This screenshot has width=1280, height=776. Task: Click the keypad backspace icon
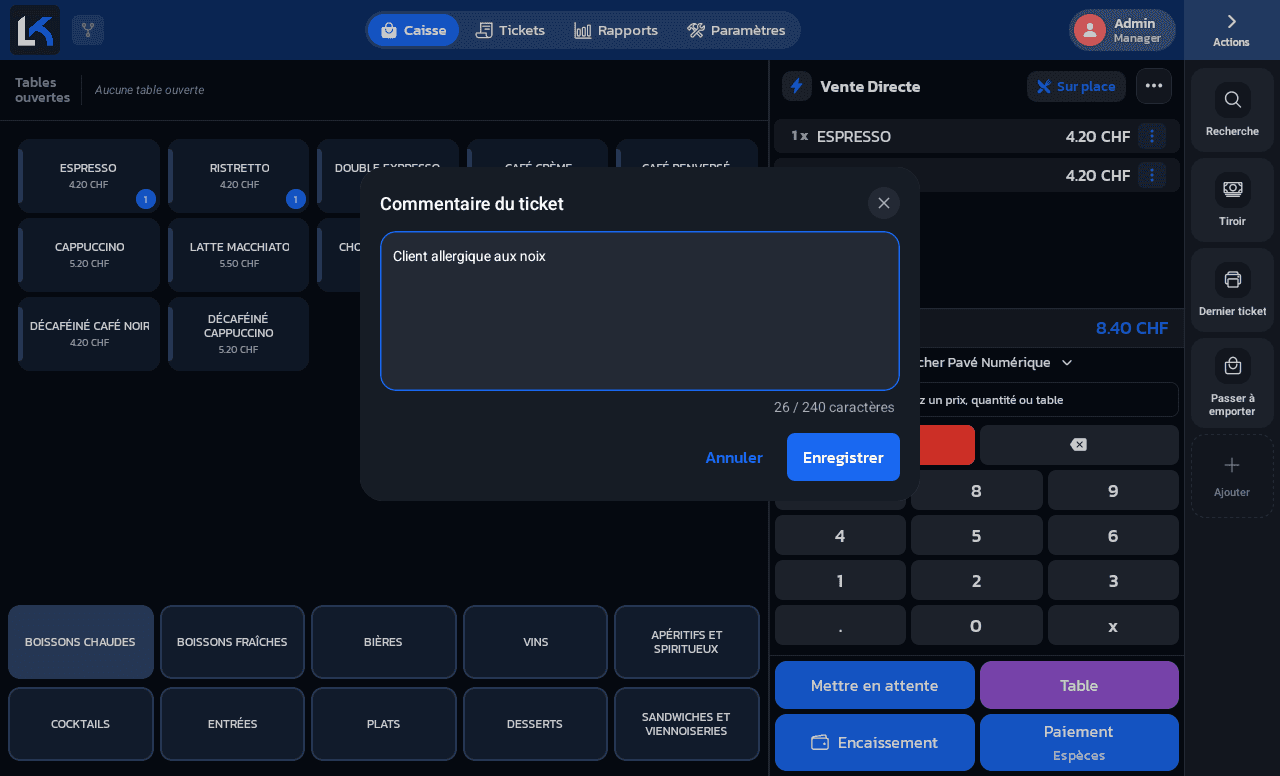click(x=1079, y=445)
